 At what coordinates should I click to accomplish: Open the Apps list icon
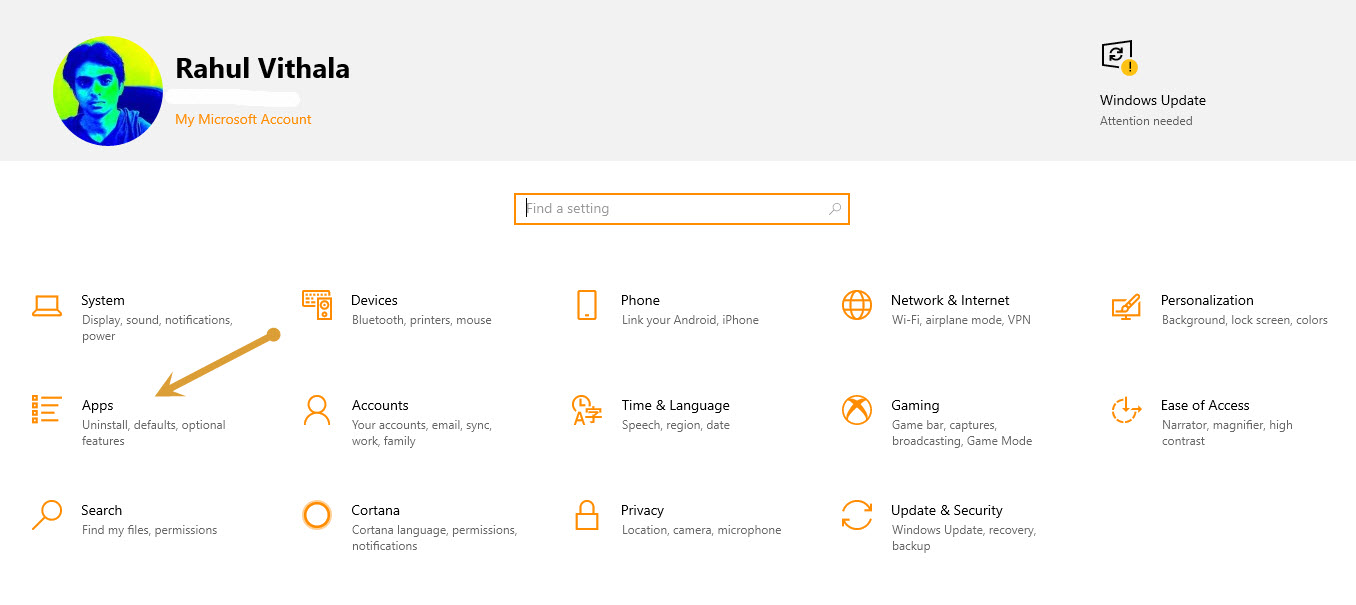47,409
